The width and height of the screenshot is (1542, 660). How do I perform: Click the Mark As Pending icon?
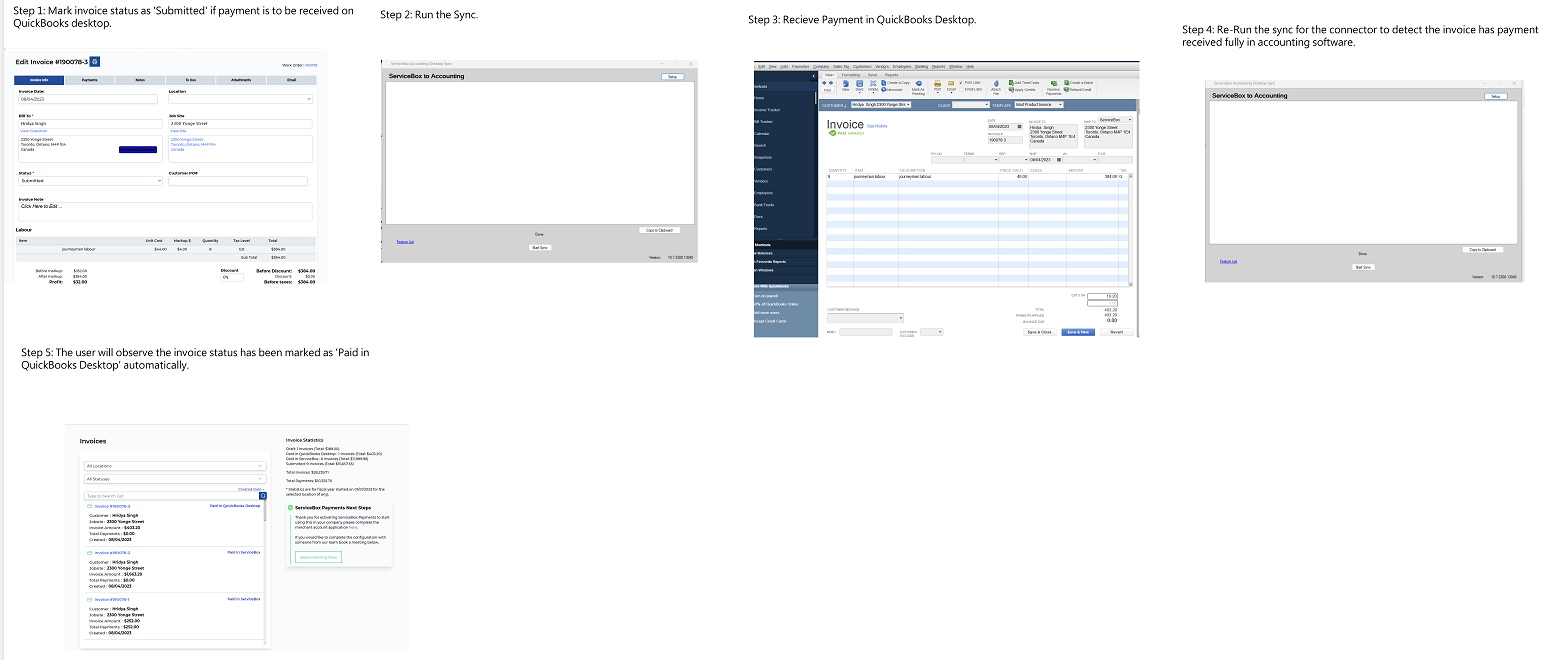918,84
